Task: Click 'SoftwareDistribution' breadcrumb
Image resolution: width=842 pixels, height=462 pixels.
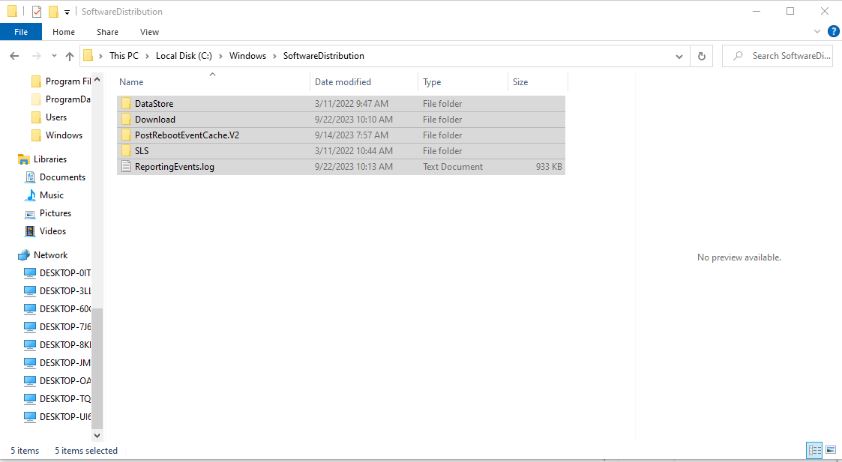Action: coord(324,55)
